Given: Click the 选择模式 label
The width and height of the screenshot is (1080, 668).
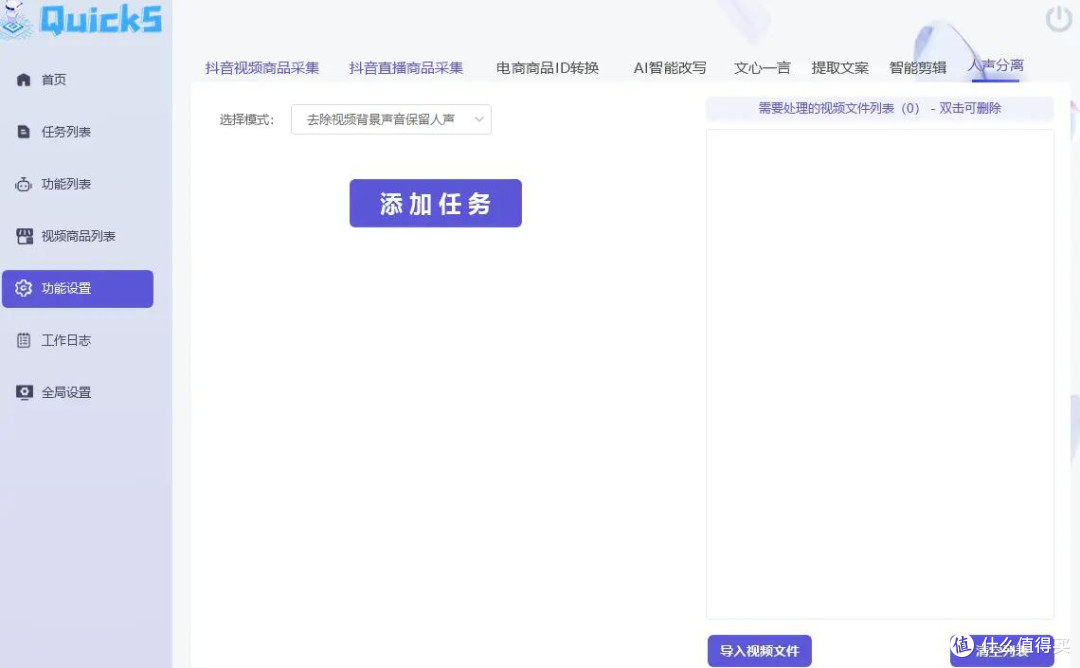Looking at the screenshot, I should pos(247,120).
